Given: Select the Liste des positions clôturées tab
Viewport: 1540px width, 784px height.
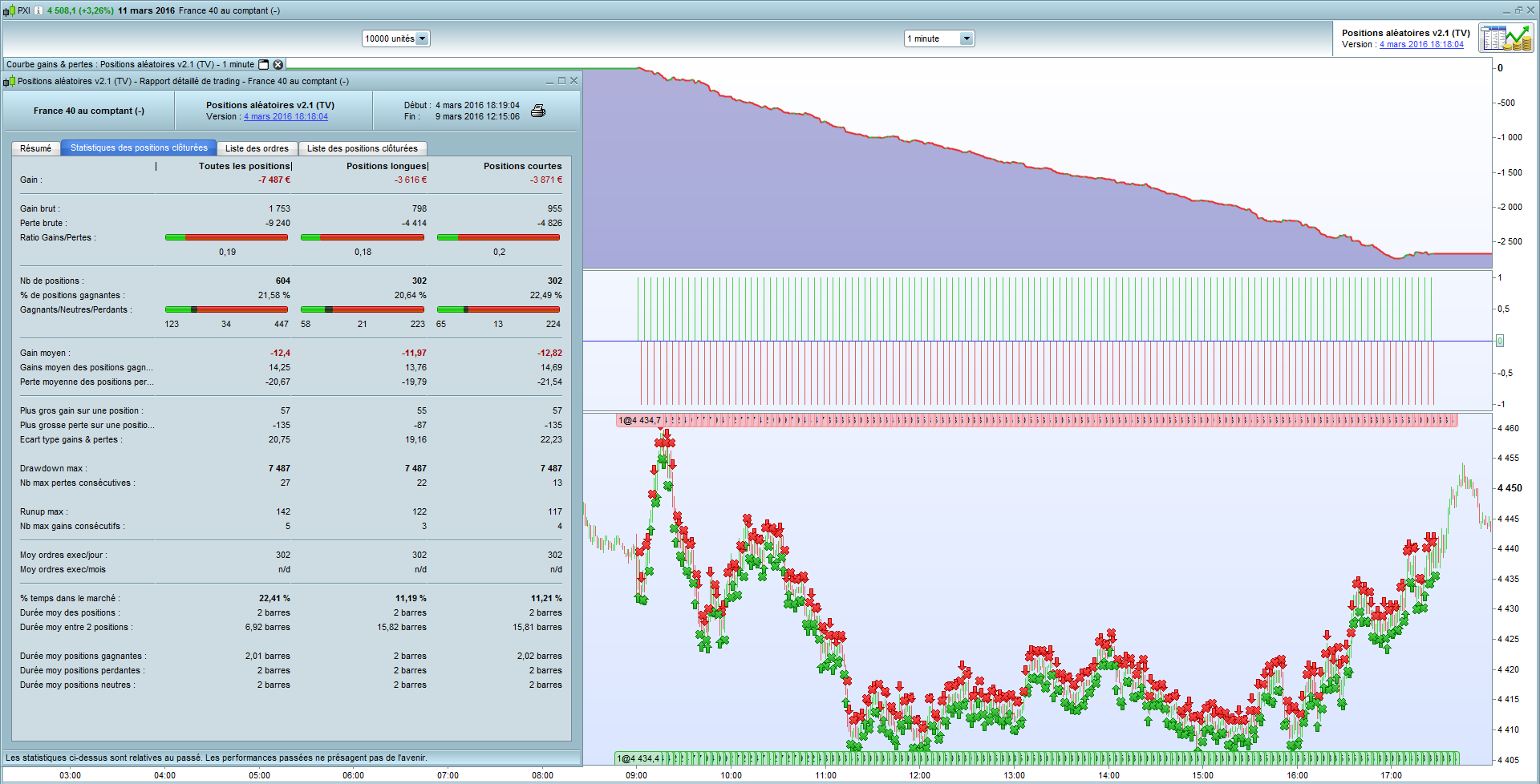Looking at the screenshot, I should [362, 148].
